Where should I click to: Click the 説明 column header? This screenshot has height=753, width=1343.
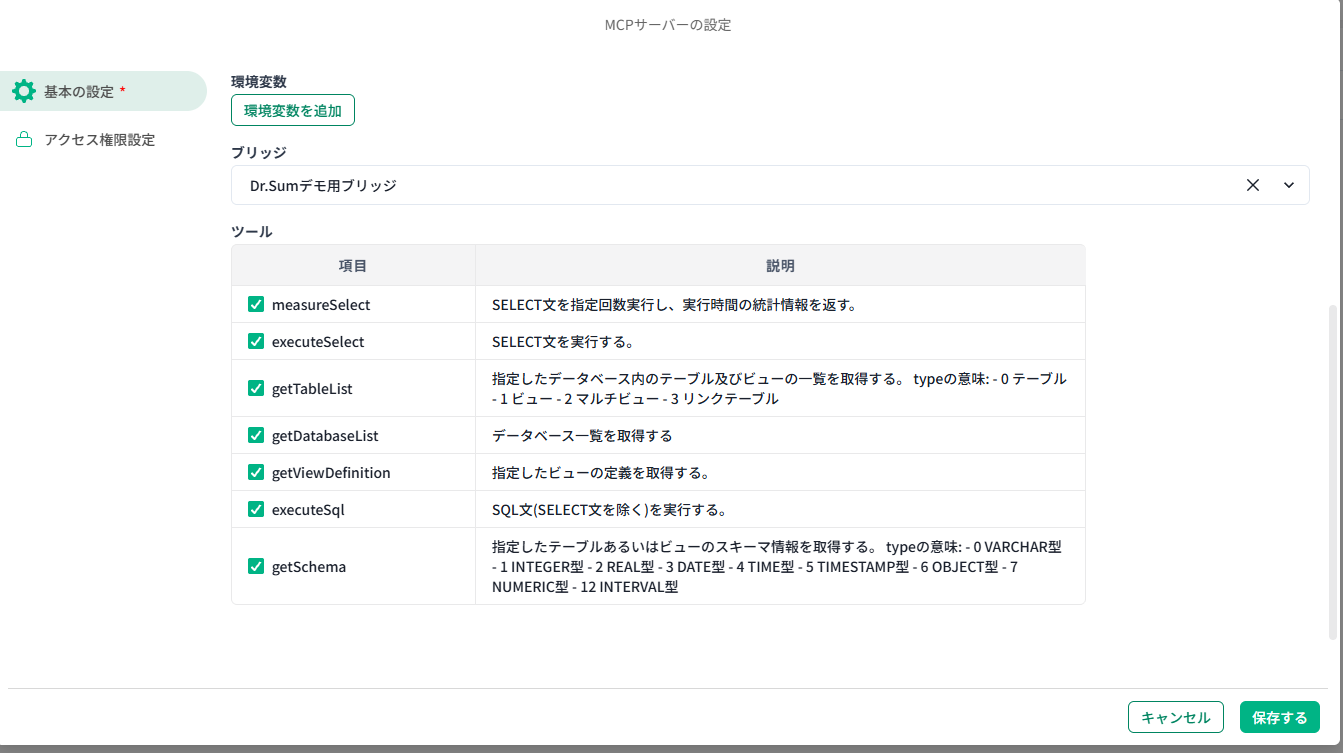780,266
